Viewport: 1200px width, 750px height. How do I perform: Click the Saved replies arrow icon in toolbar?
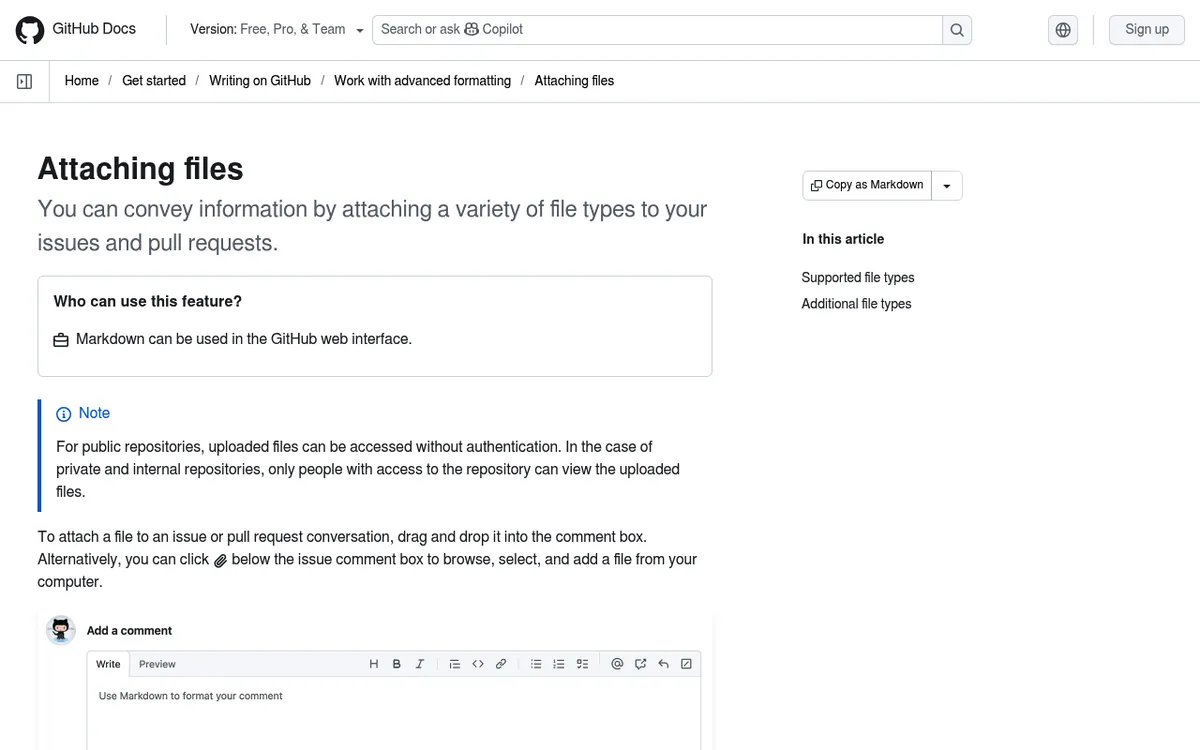[663, 664]
